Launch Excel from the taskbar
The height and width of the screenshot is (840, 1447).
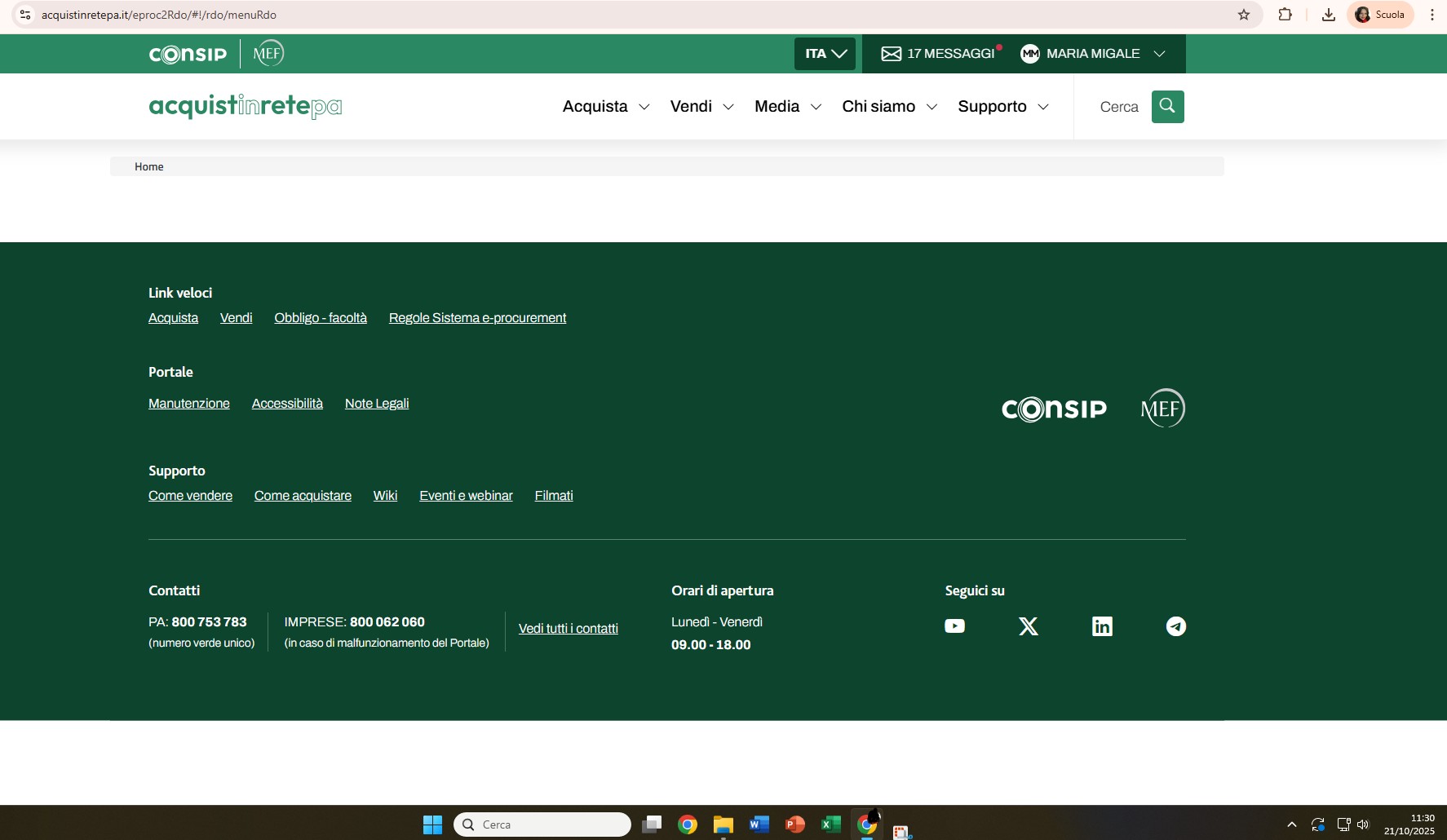click(830, 825)
